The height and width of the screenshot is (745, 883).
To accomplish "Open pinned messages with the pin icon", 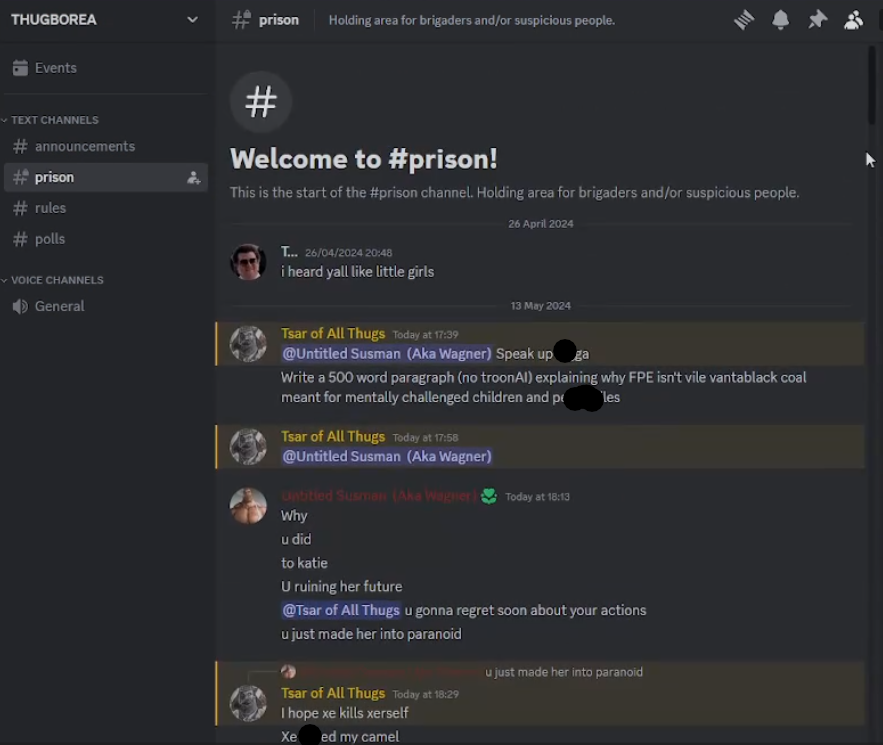I will pos(817,20).
